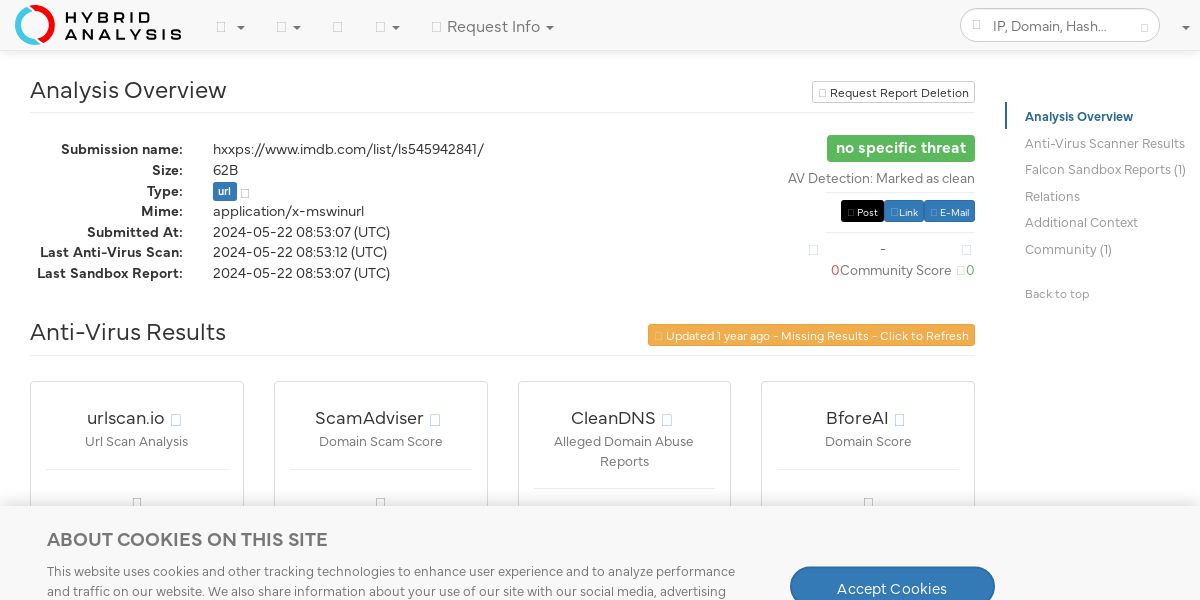Click the CleanDNS card title
Viewport: 1200px width, 600px height.
[x=613, y=418]
